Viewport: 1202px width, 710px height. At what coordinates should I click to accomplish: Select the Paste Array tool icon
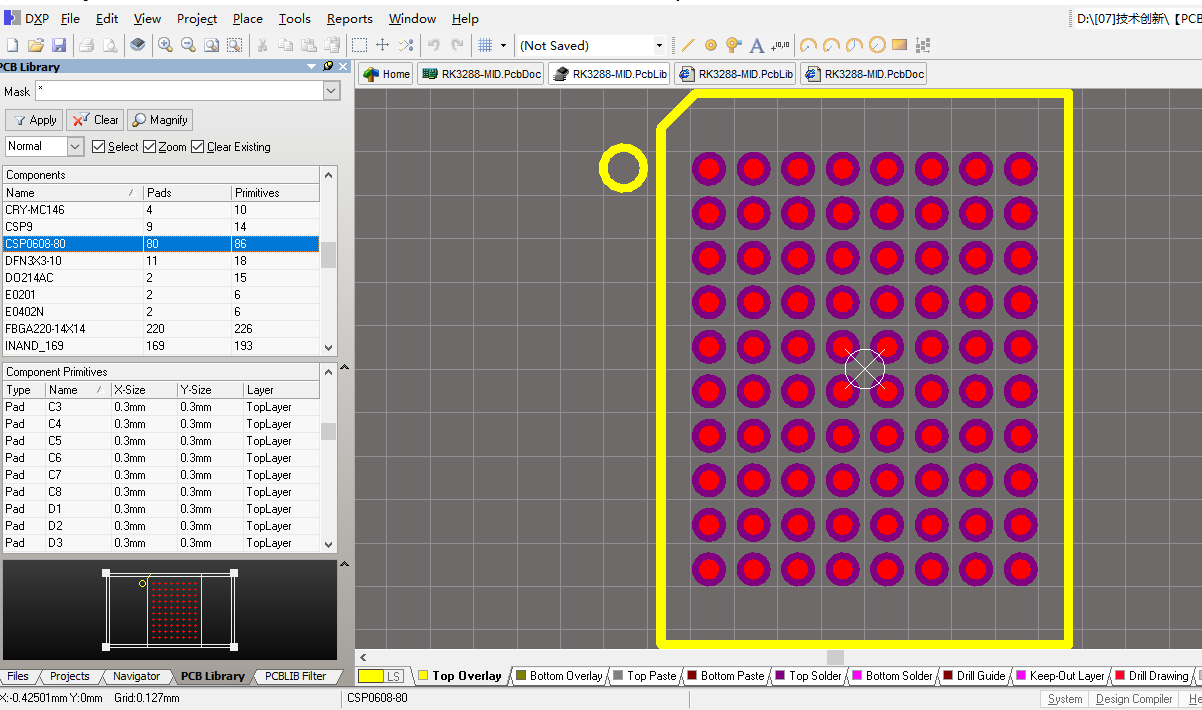point(922,45)
